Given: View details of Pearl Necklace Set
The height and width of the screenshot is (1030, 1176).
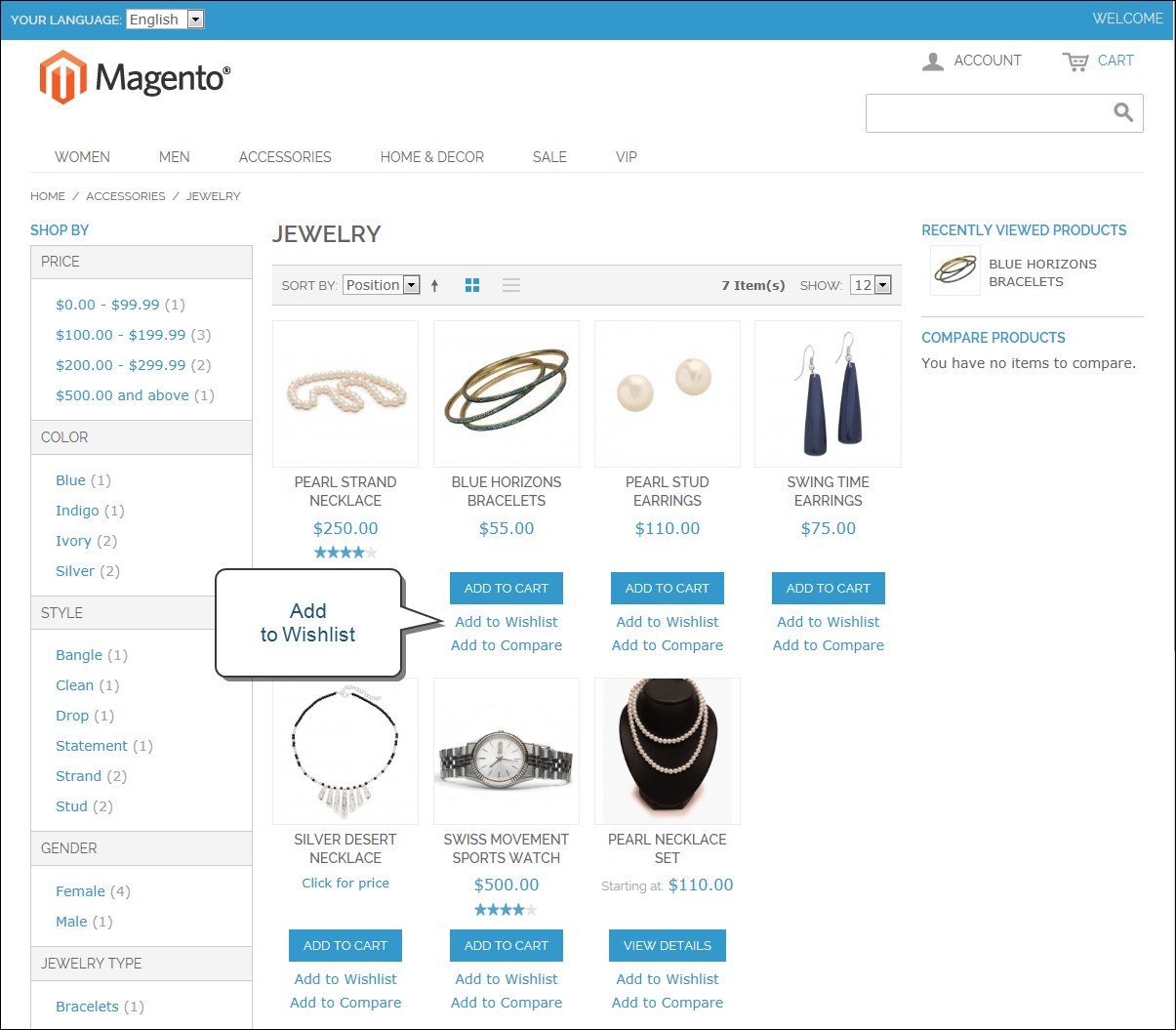Looking at the screenshot, I should click(668, 945).
